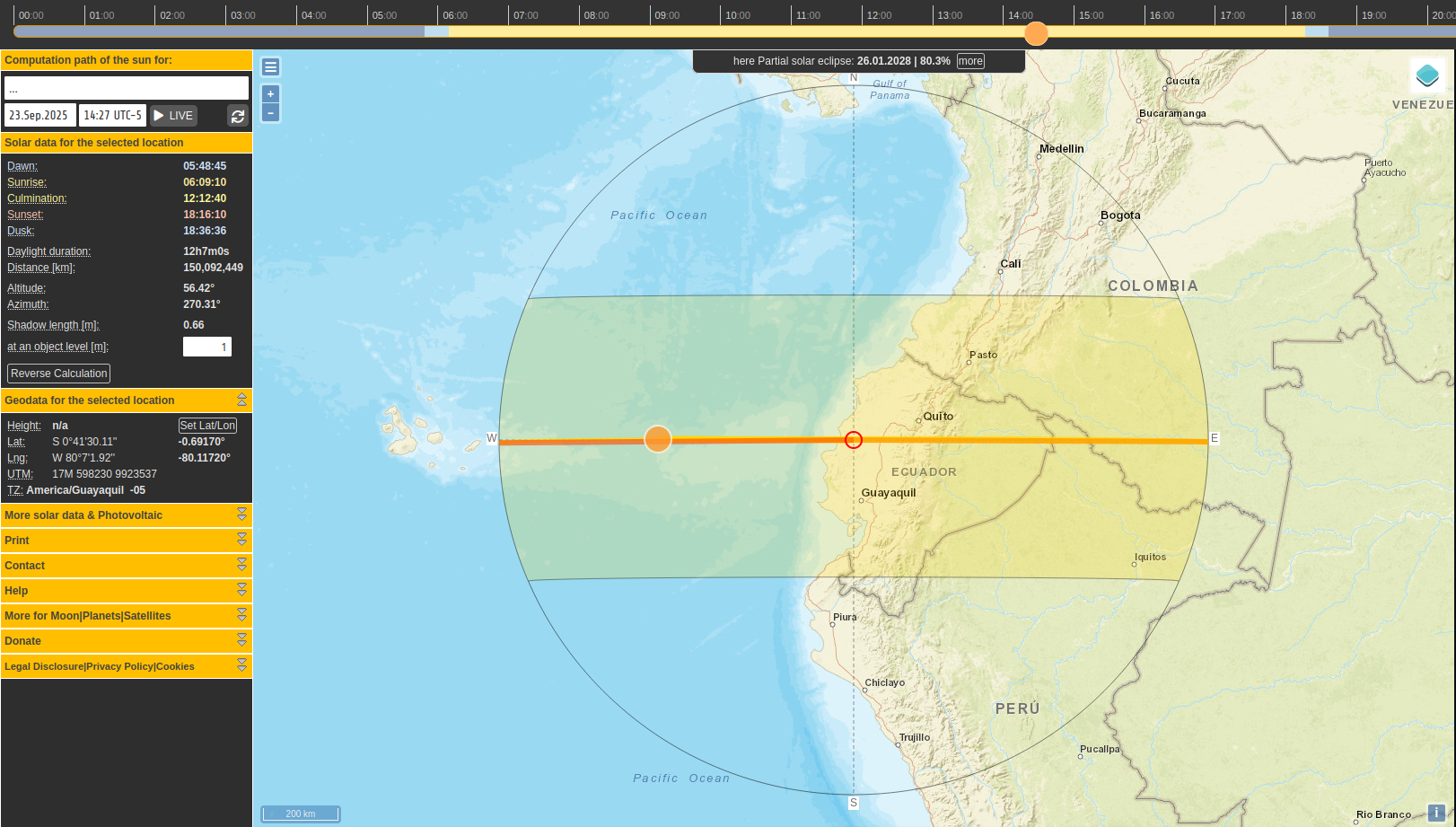Click the E compass marker on the map
This screenshot has height=827, width=1456.
click(1215, 438)
